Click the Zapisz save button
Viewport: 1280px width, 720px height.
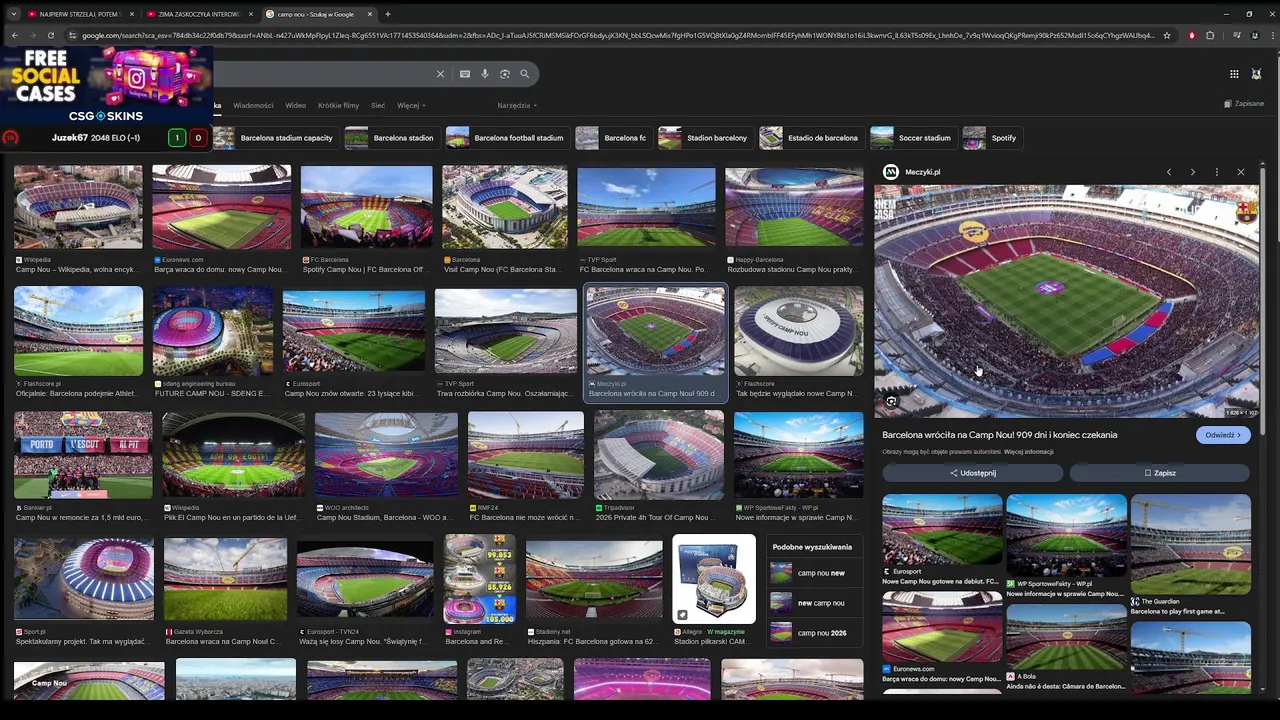(1160, 473)
